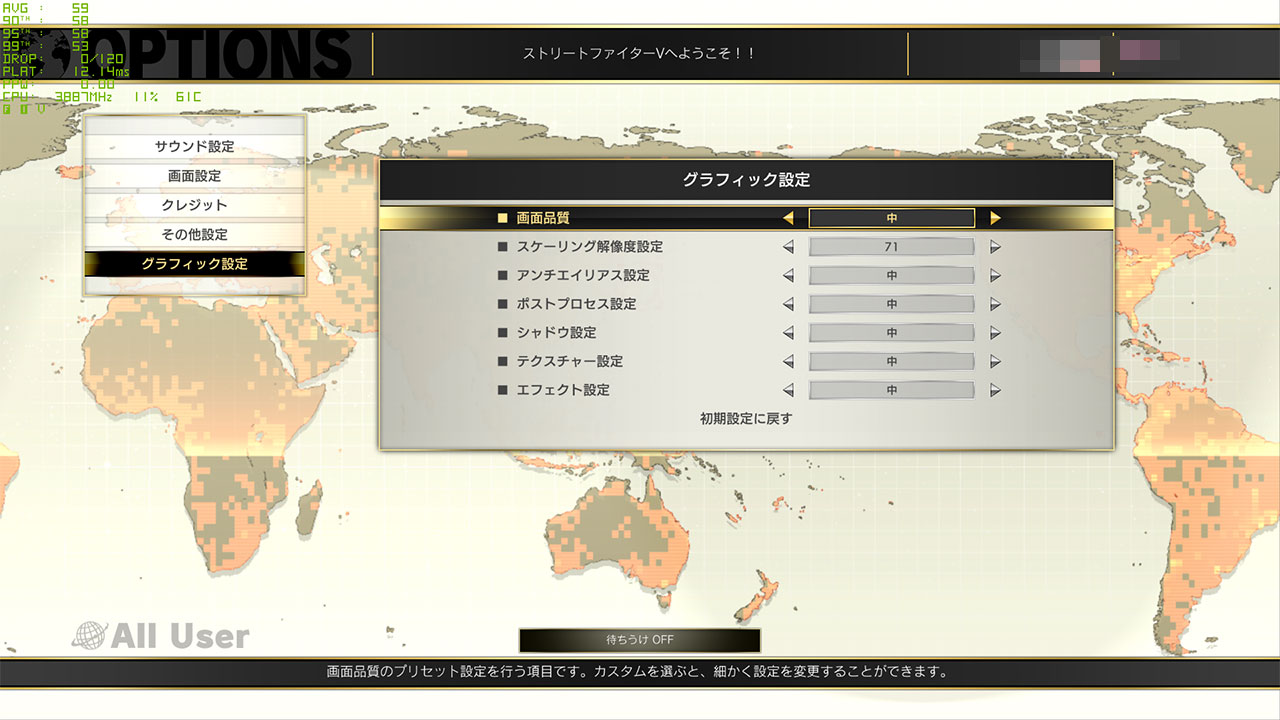The height and width of the screenshot is (720, 1280).
Task: Click the ストリートファイターVへようこそ message
Action: (640, 54)
